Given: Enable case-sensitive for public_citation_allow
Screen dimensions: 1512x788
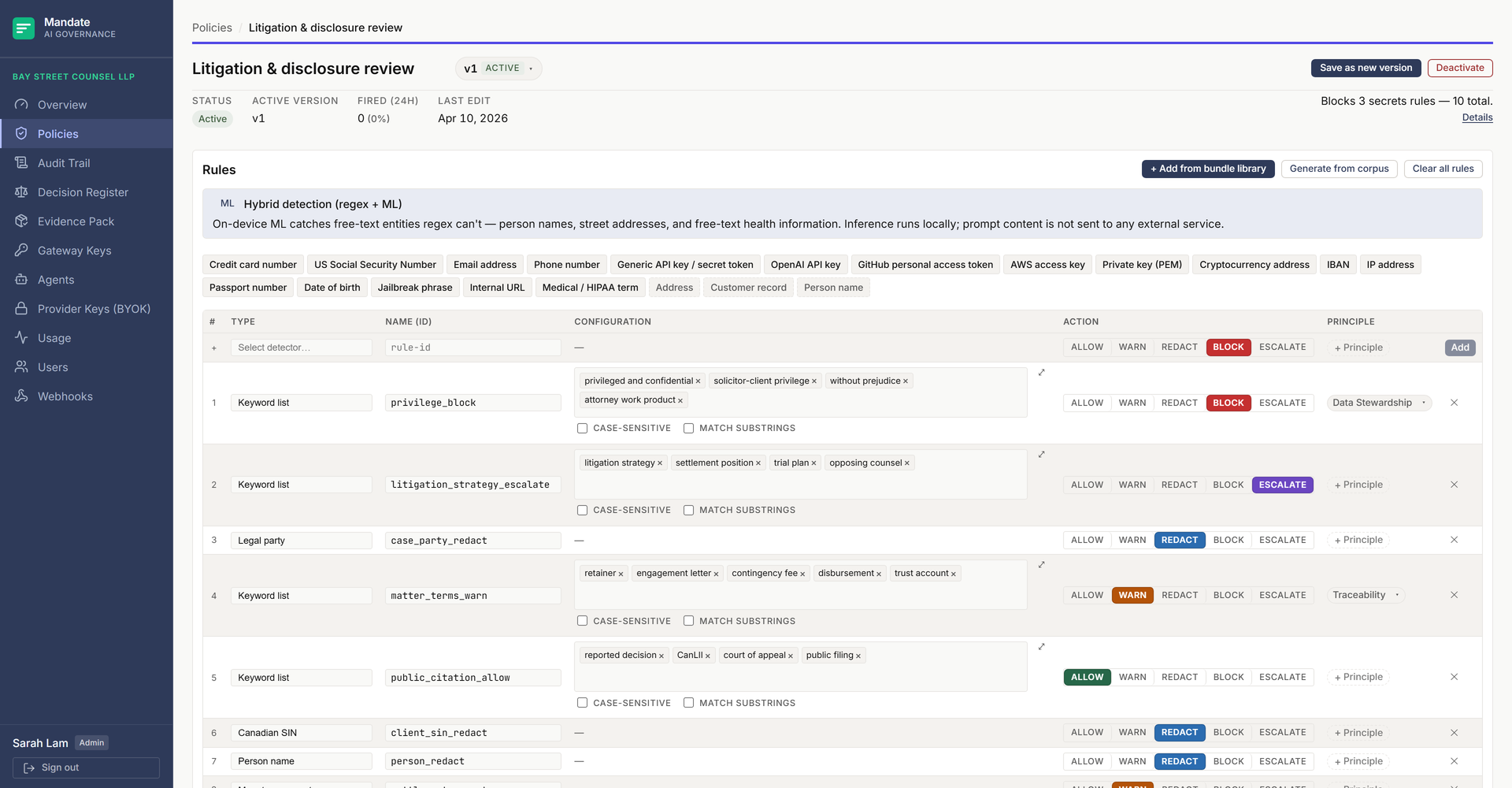Looking at the screenshot, I should point(582,703).
